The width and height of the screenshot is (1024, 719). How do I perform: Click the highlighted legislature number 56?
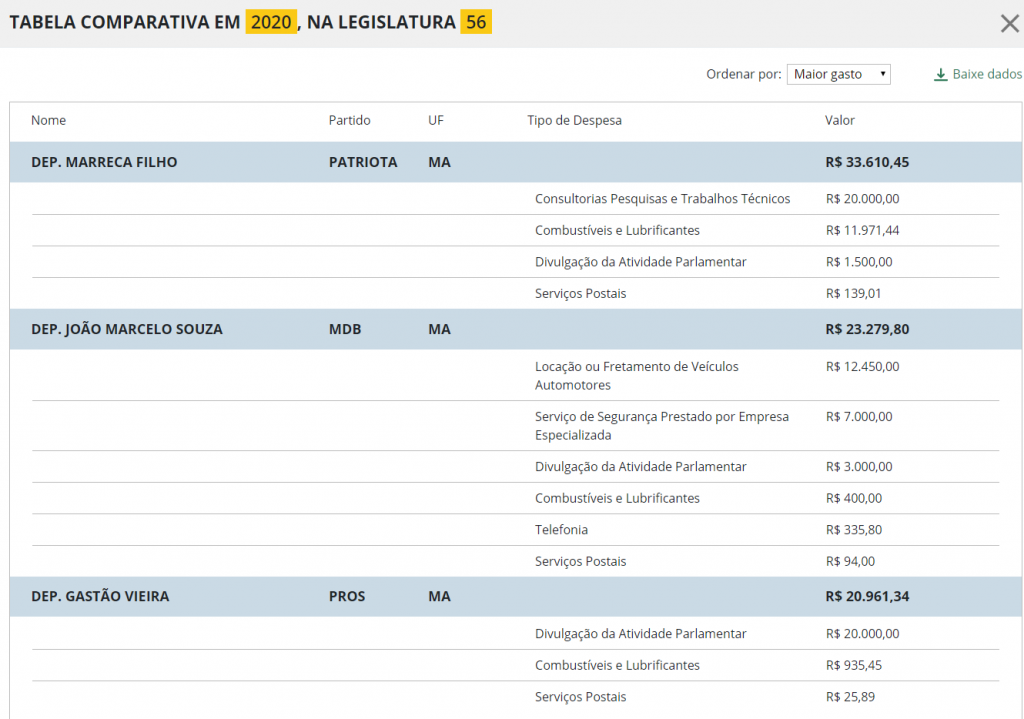[x=475, y=22]
